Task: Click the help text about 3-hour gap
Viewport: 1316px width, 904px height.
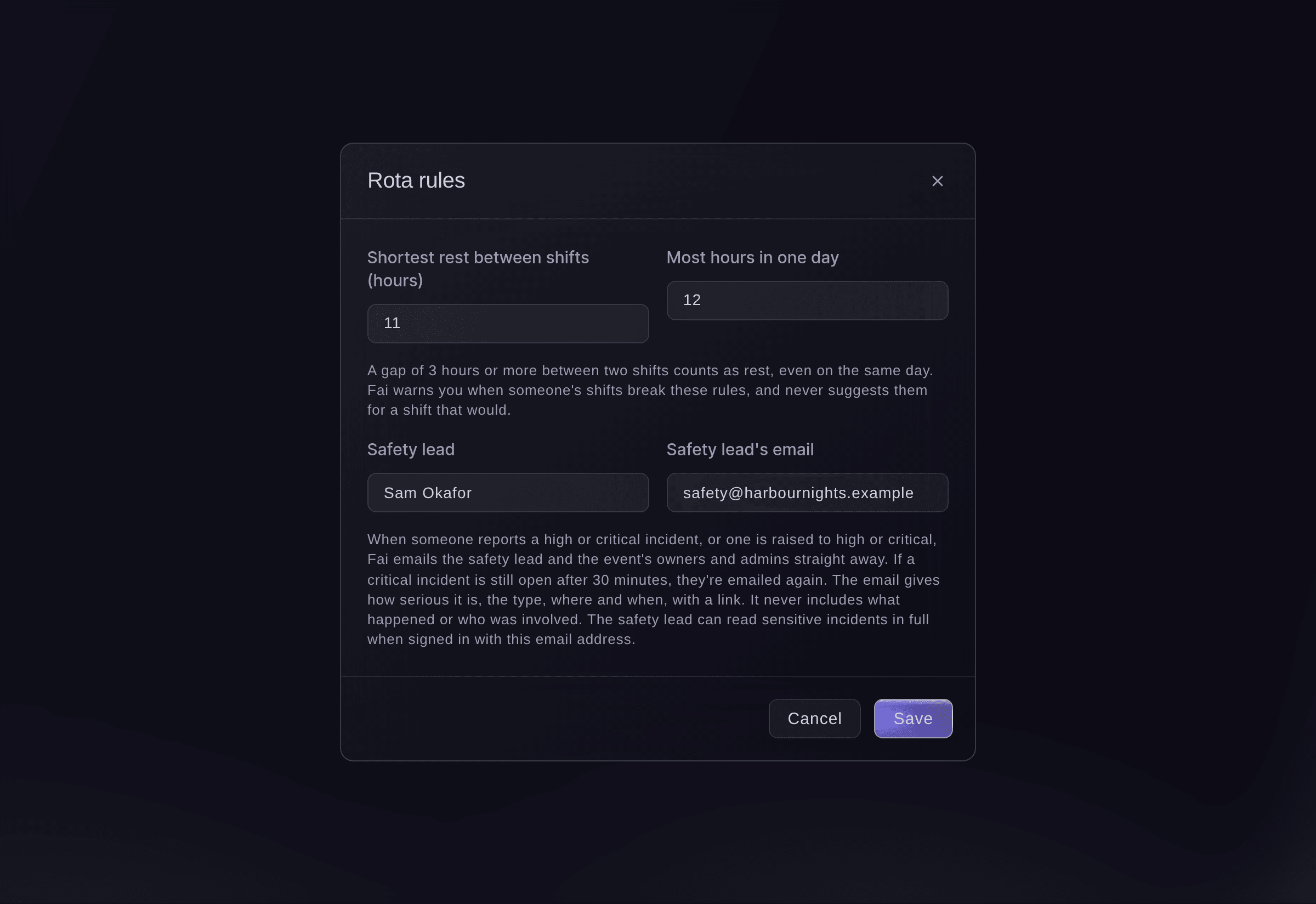Action: point(651,390)
